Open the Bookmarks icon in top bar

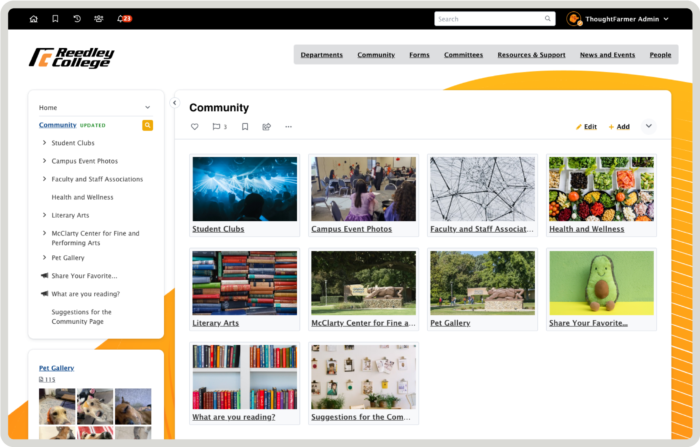coord(55,19)
